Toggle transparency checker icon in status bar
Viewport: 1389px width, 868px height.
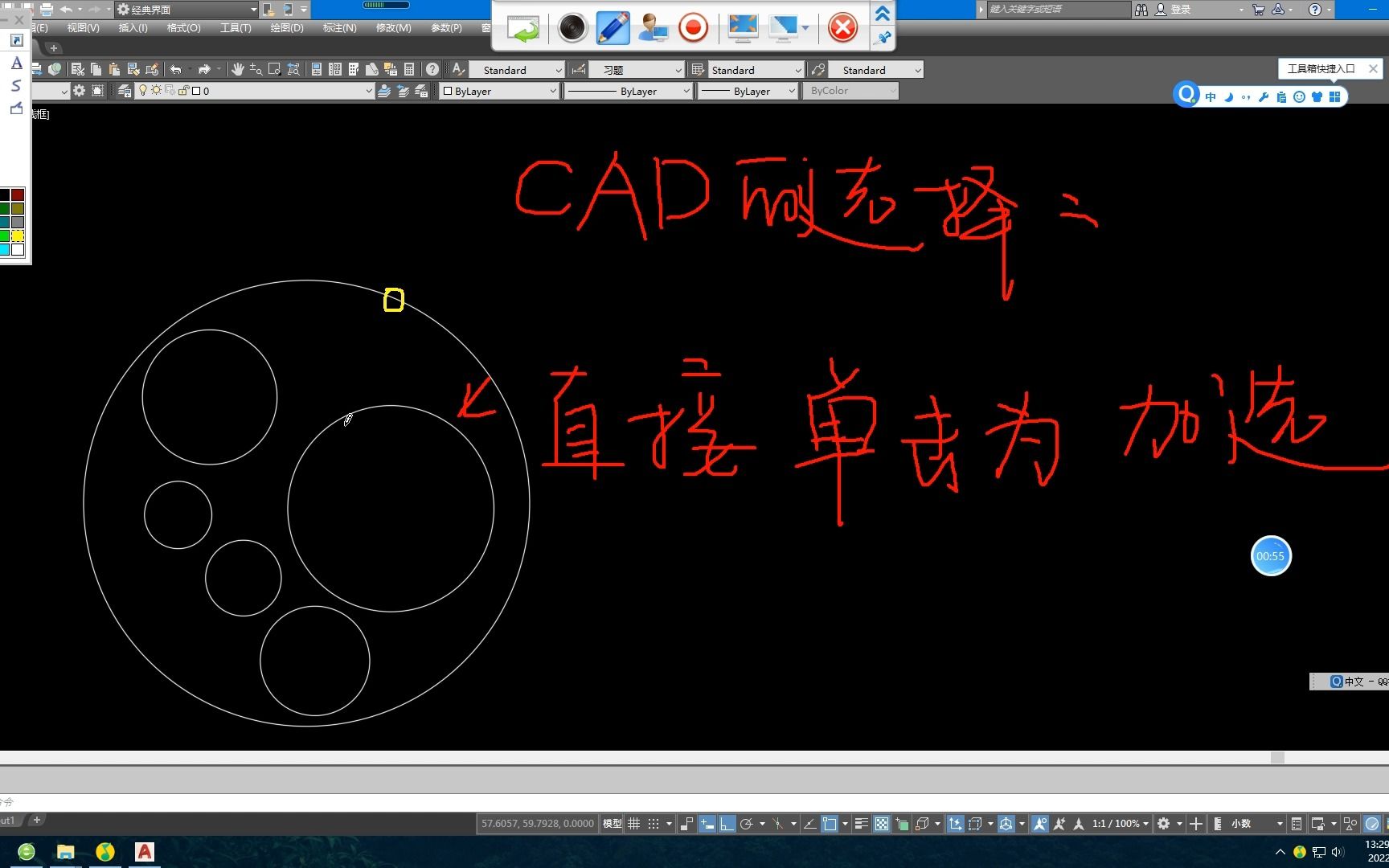882,824
